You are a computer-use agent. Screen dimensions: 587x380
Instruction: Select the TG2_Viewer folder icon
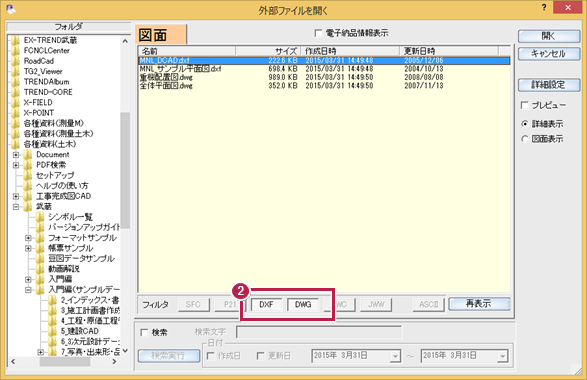(x=15, y=72)
